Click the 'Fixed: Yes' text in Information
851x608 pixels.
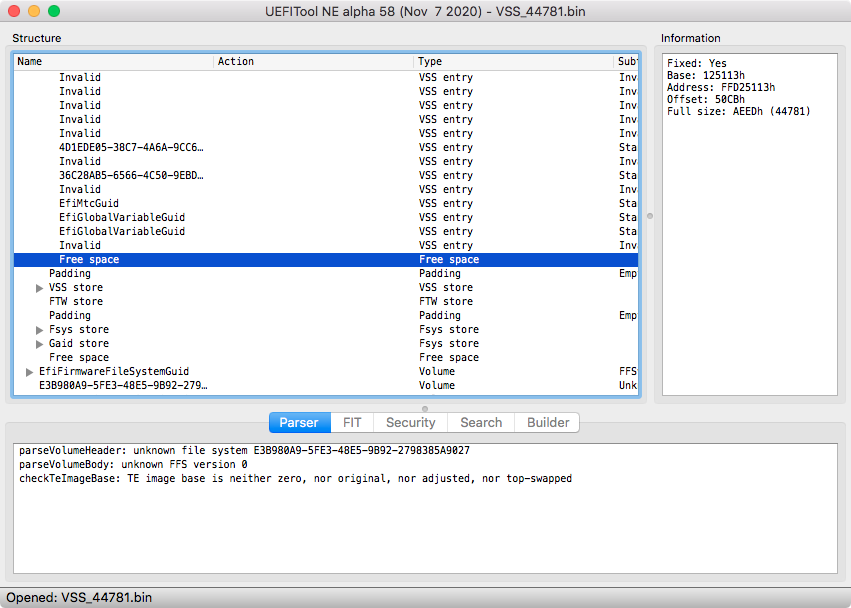tap(696, 64)
